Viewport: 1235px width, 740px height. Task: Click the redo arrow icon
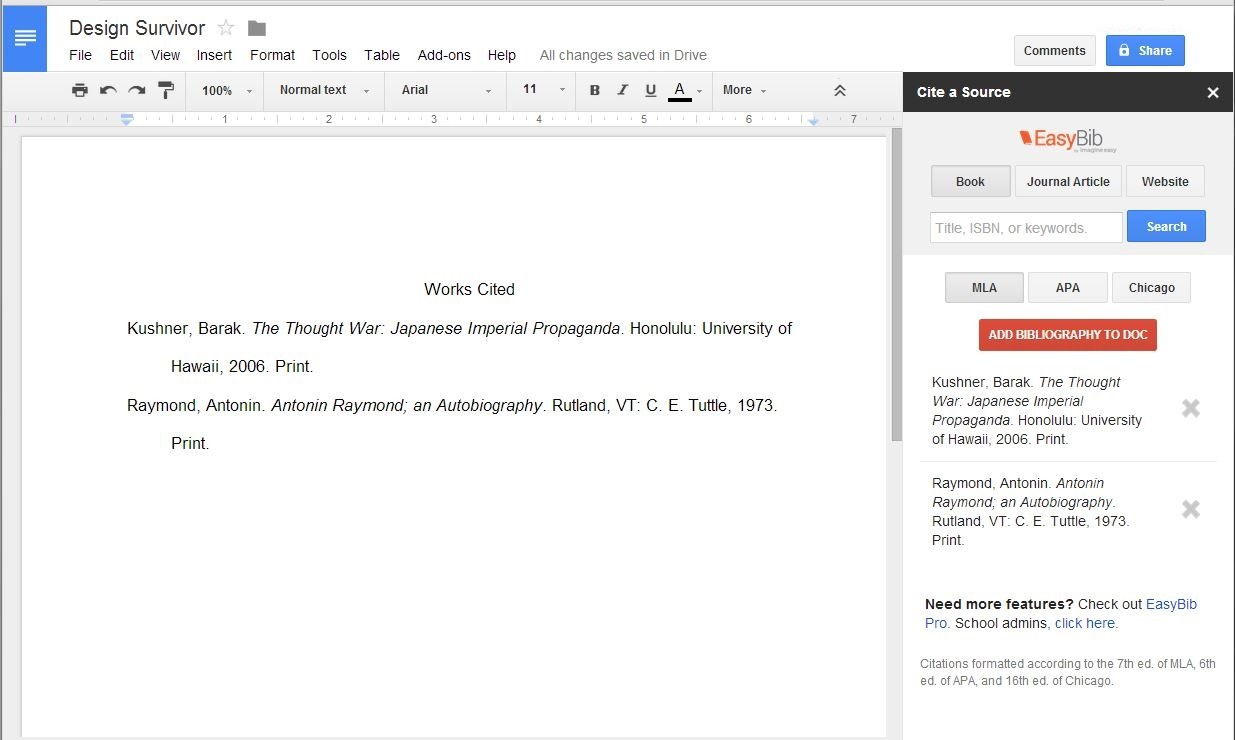[137, 90]
